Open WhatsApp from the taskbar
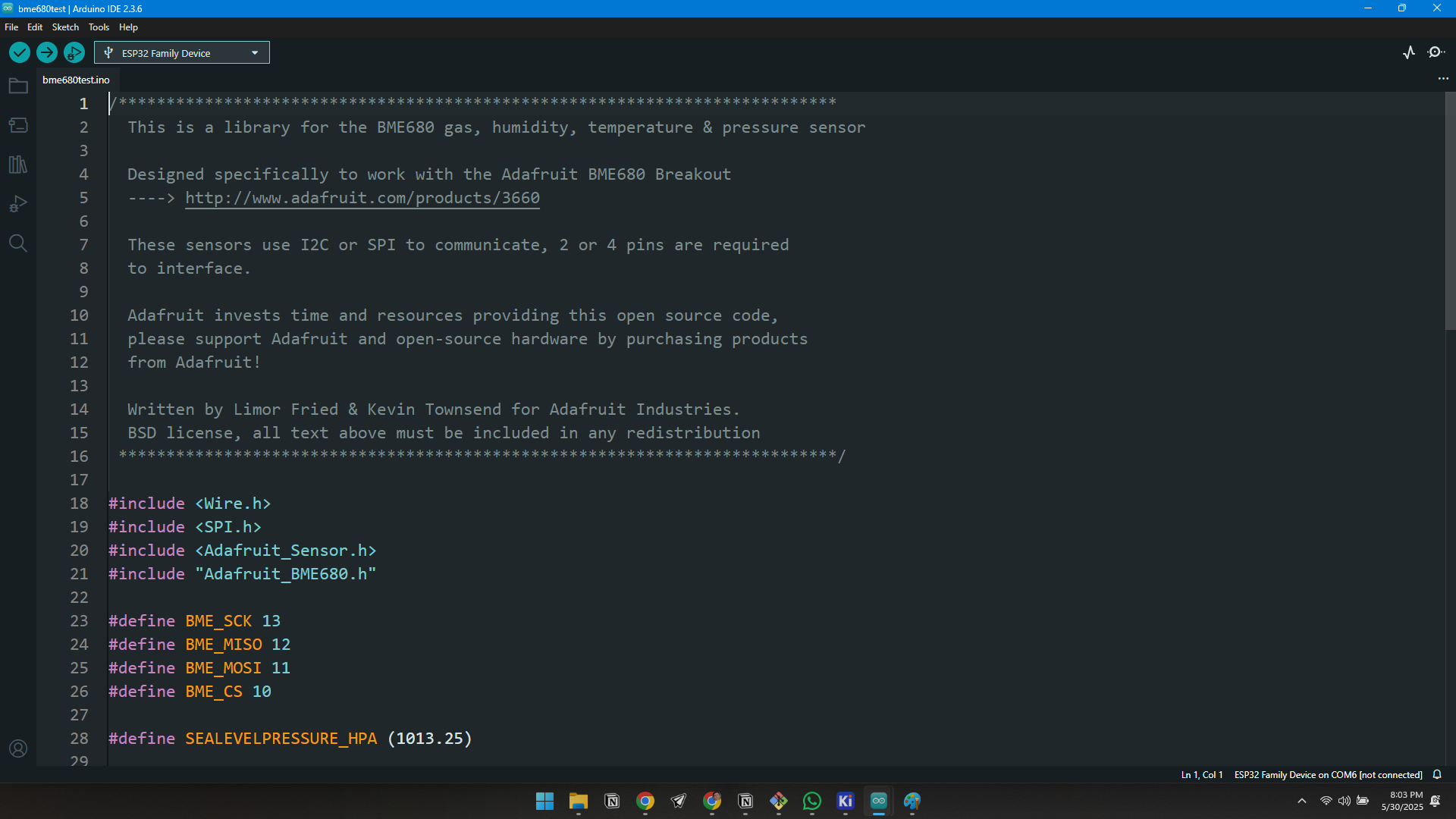 coord(812,801)
